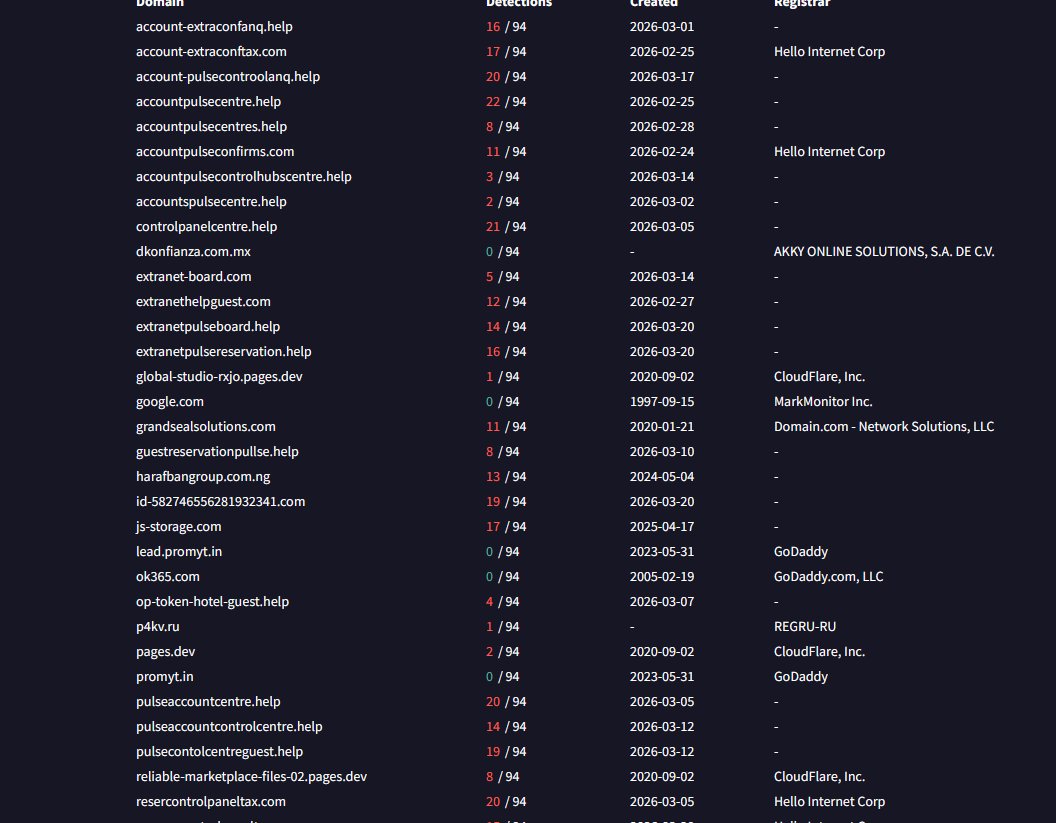Screen dimensions: 1056x823
Task: Open accountpulsecontrolhubscentre.help domain
Action: pyautogui.click(x=244, y=176)
